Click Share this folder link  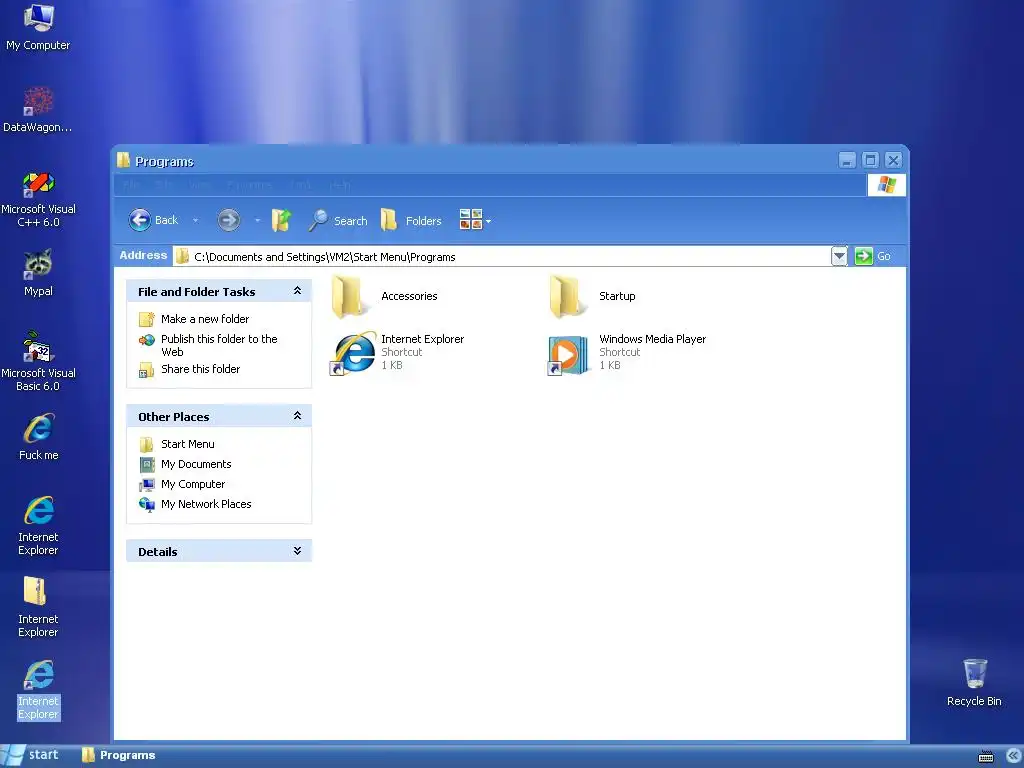pos(200,369)
